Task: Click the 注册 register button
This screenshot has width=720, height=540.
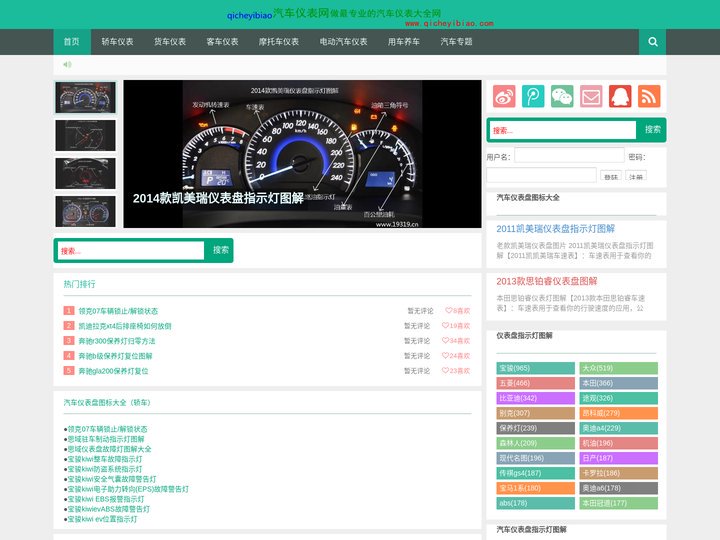Action: (x=636, y=176)
